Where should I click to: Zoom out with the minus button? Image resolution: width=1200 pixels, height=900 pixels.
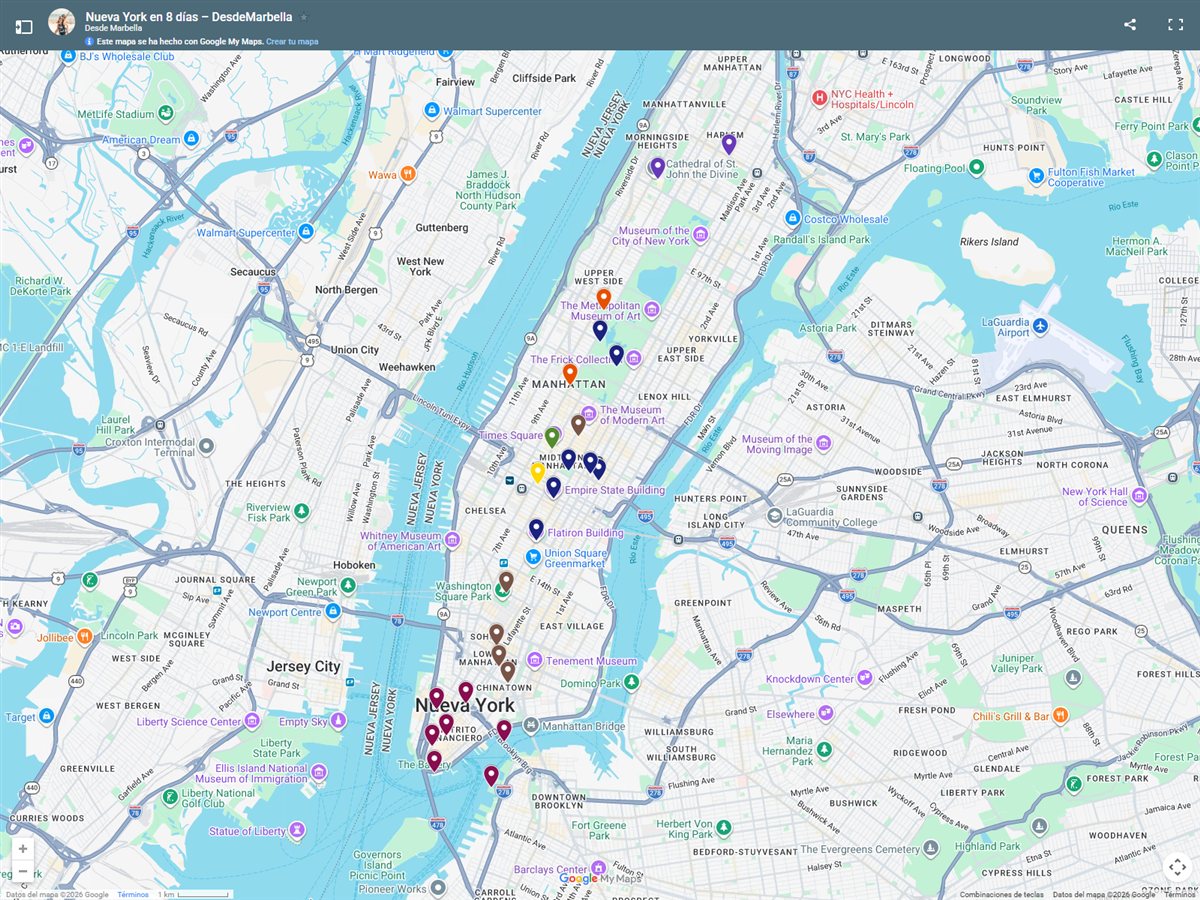coord(23,871)
